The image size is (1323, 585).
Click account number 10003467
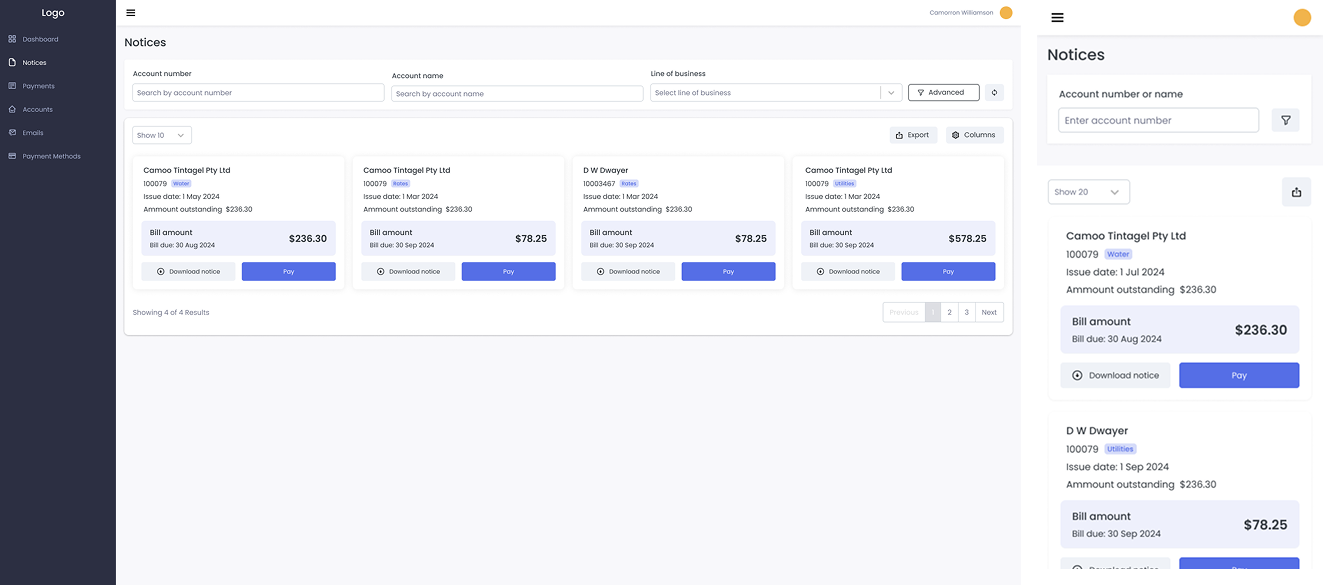599,184
